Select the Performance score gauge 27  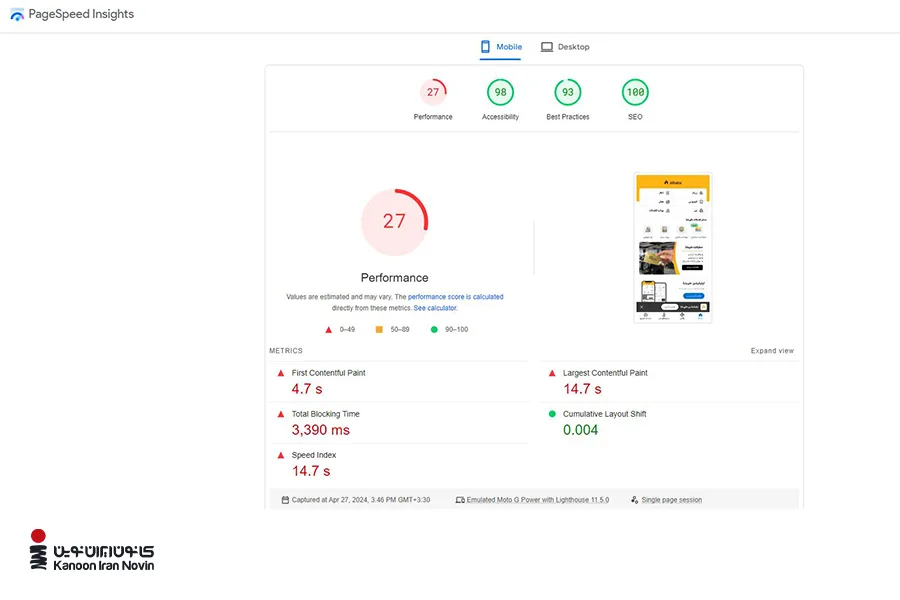pos(433,92)
